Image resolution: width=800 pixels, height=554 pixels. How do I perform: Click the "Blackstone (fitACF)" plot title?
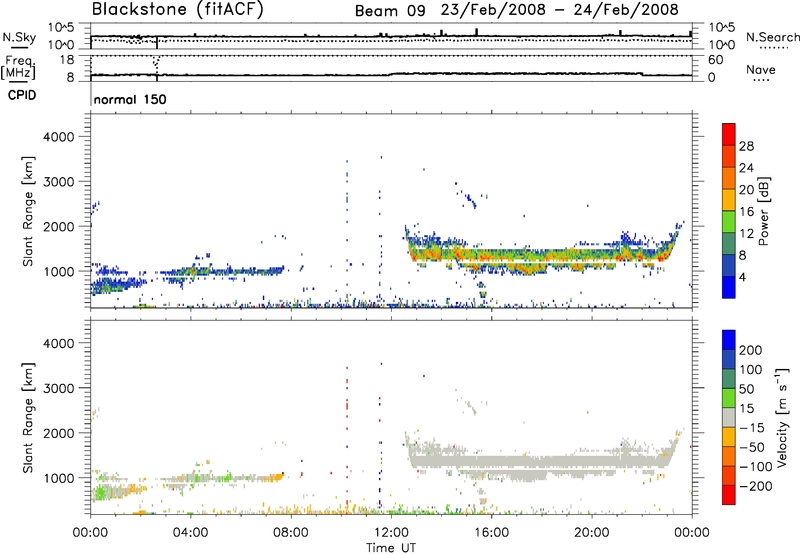pyautogui.click(x=178, y=9)
